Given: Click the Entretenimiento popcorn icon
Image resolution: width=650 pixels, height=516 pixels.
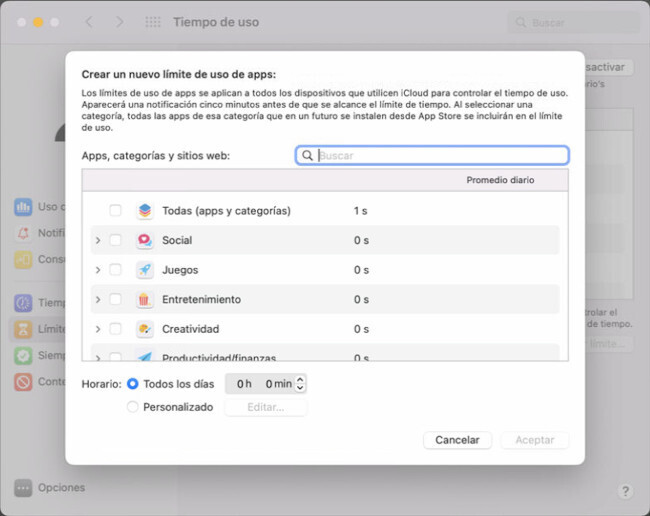Looking at the screenshot, I should click(145, 299).
